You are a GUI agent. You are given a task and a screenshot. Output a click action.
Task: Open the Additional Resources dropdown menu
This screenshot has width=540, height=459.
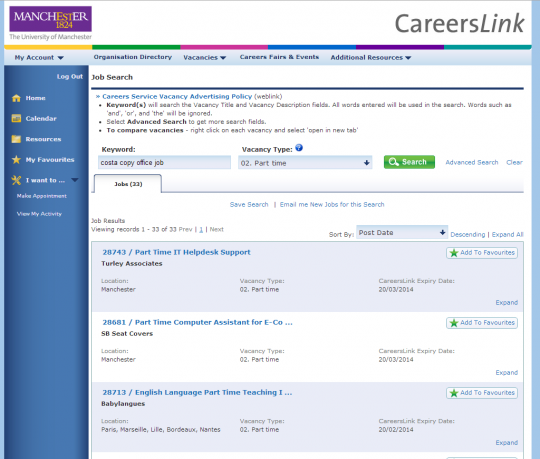pyautogui.click(x=371, y=58)
